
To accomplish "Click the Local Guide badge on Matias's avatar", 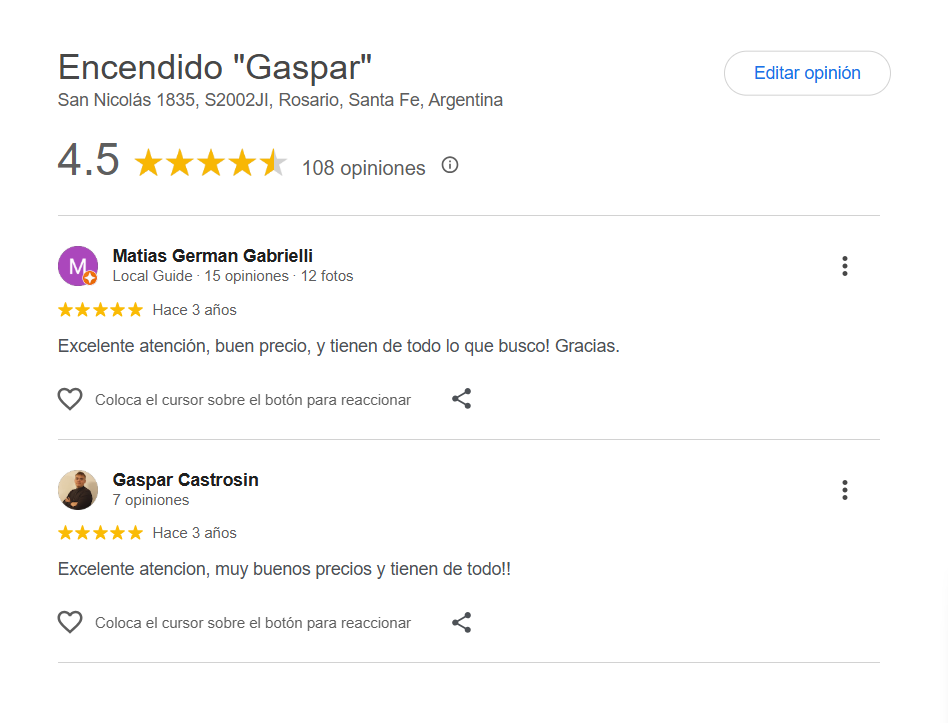I will pyautogui.click(x=90, y=278).
